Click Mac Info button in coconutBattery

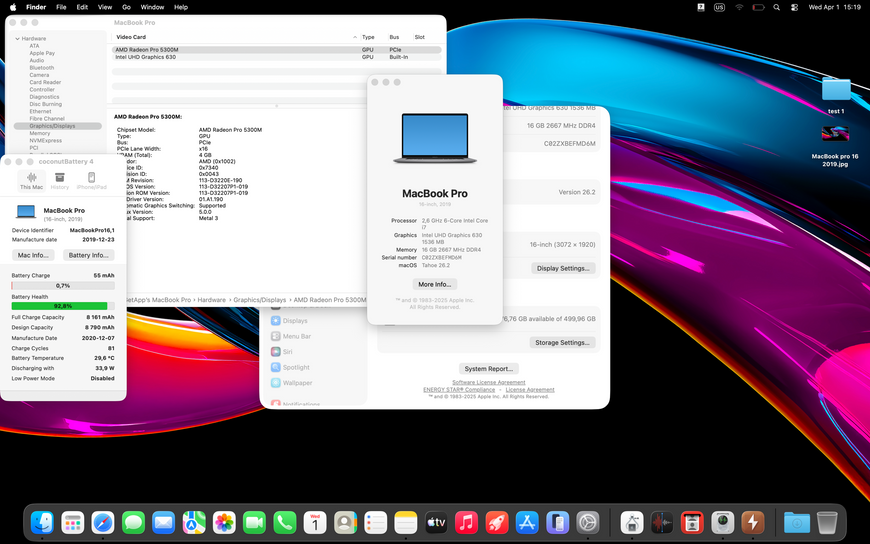[33, 255]
